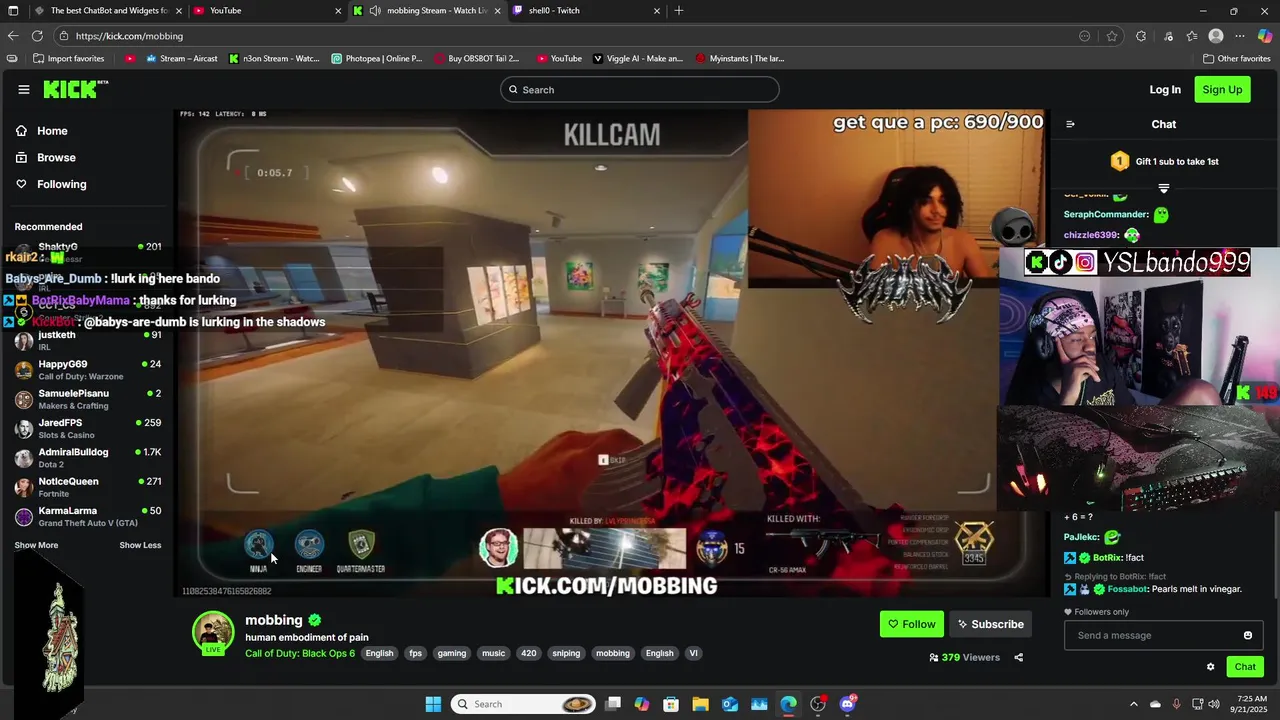Viewport: 1280px width, 720px height.
Task: Collapse recommended list with Show Less
Action: point(140,545)
